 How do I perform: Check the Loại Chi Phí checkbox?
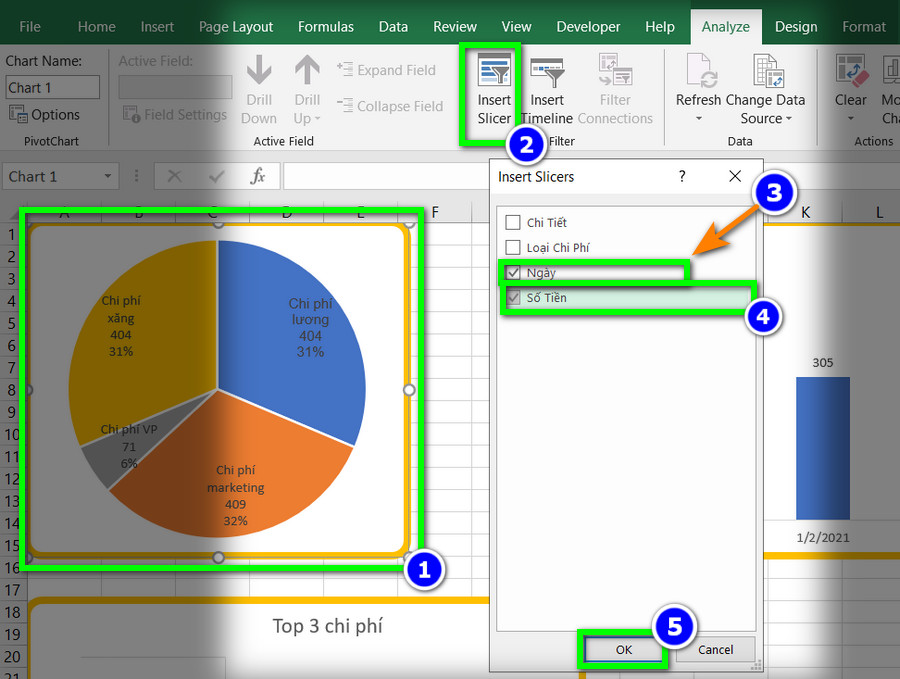[x=513, y=247]
